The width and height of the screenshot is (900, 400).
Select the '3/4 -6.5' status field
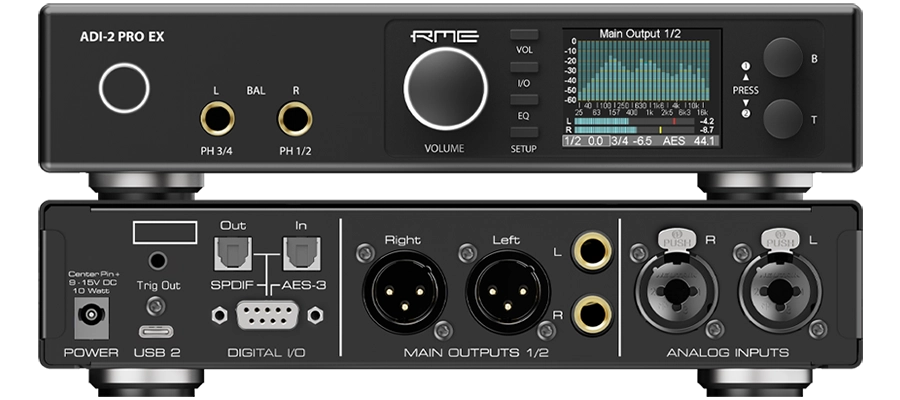click(x=631, y=141)
